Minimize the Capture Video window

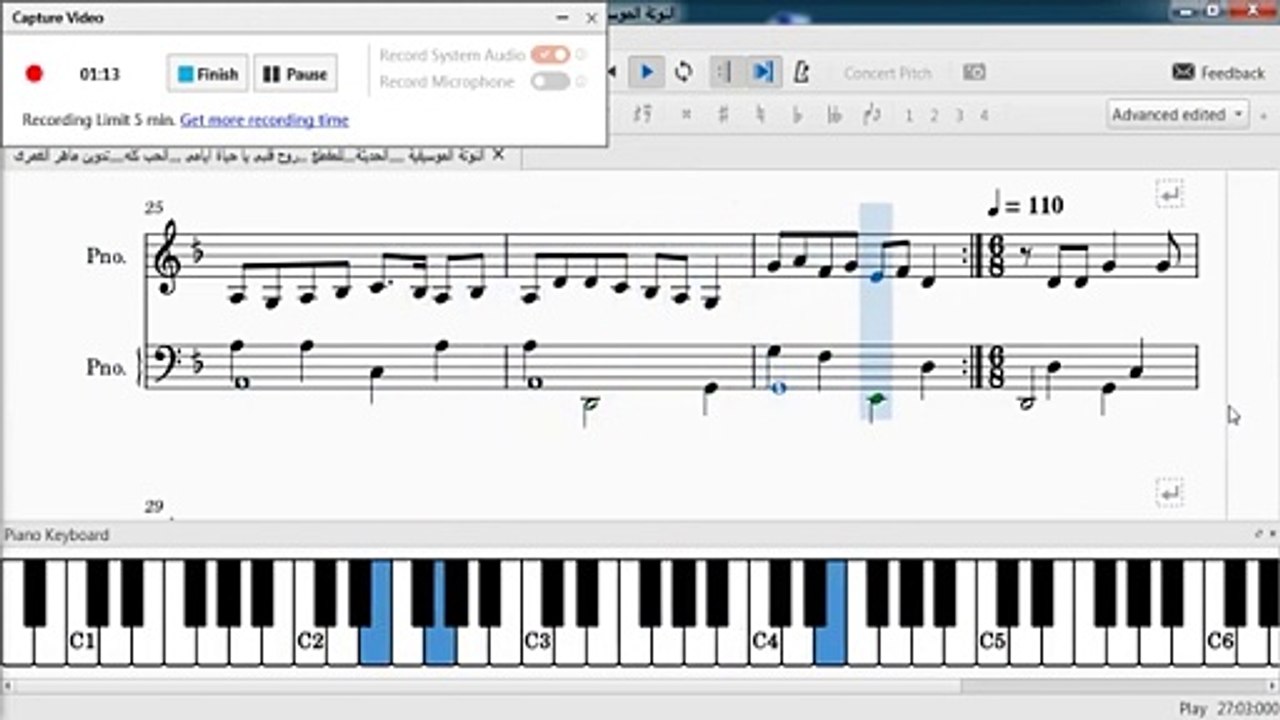pos(563,18)
